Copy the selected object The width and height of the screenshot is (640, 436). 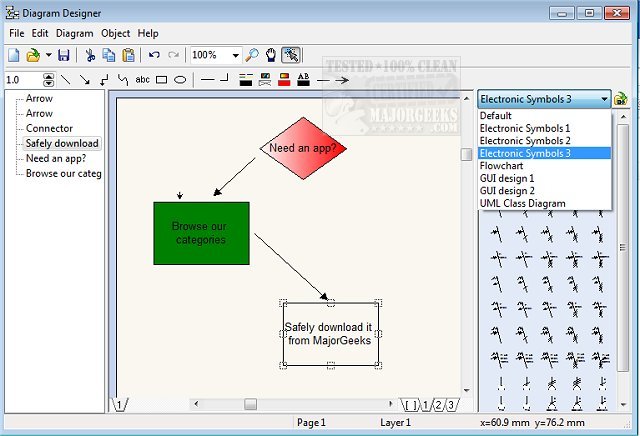[x=109, y=55]
